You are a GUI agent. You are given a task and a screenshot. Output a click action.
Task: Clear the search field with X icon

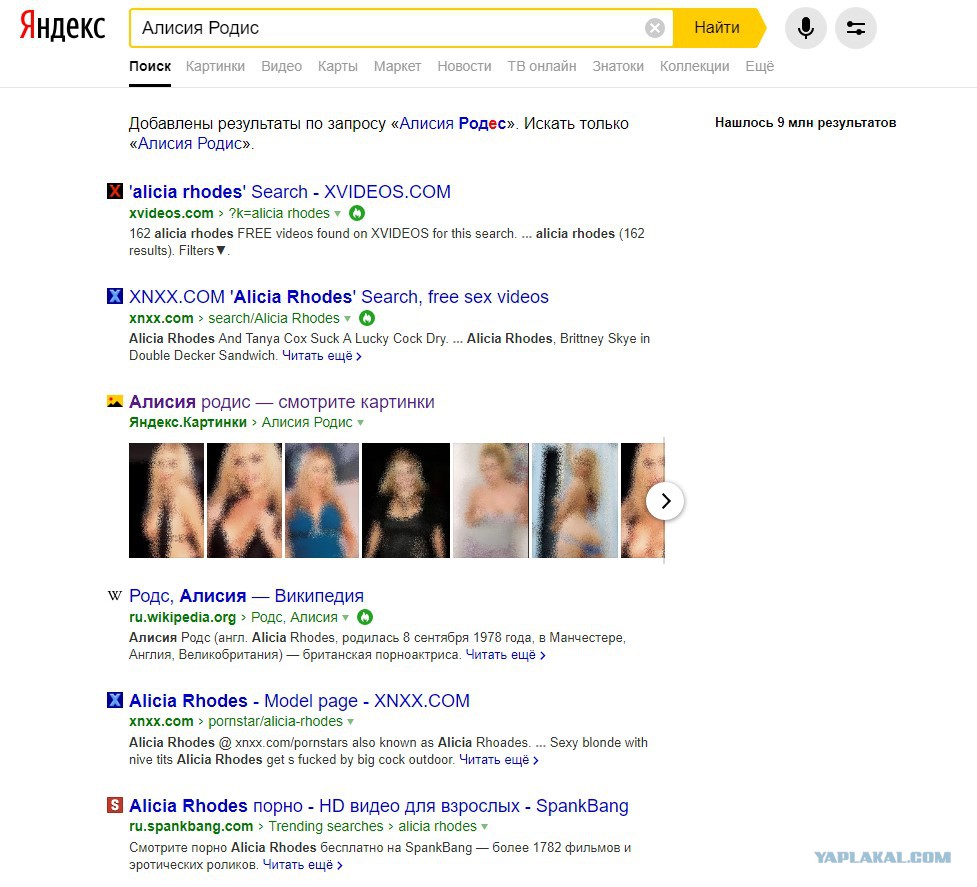pos(654,28)
